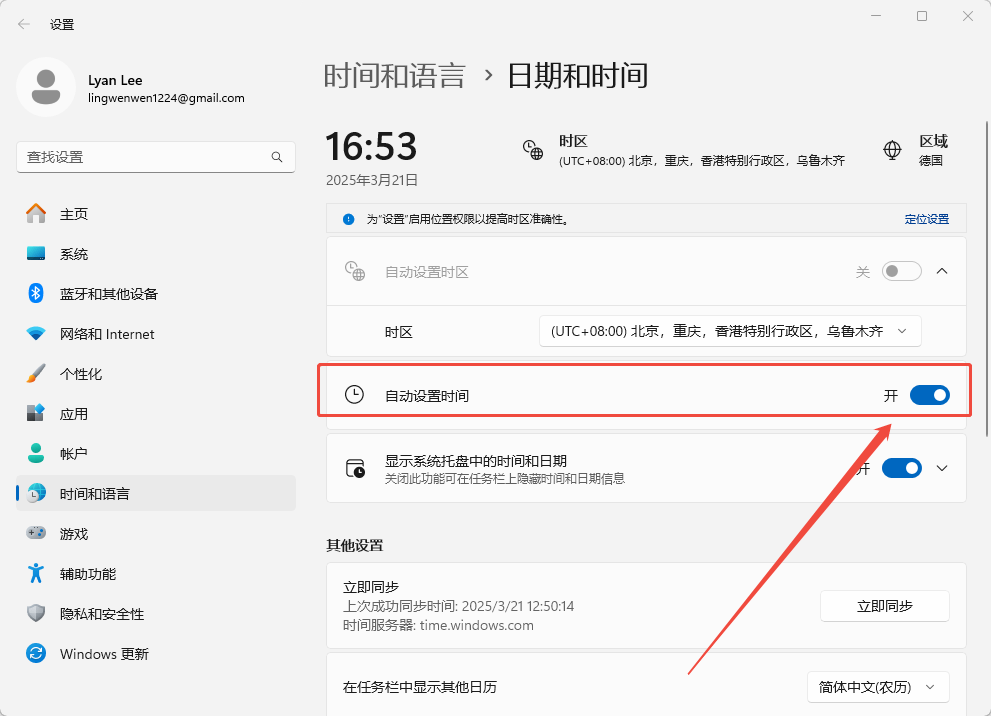Open 辅助功能 category label

[x=88, y=574]
